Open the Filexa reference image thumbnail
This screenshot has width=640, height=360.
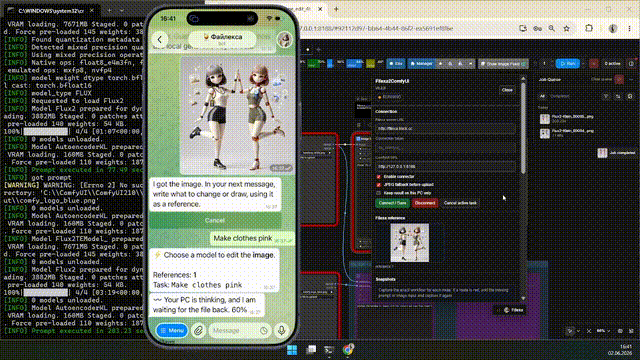(x=409, y=242)
